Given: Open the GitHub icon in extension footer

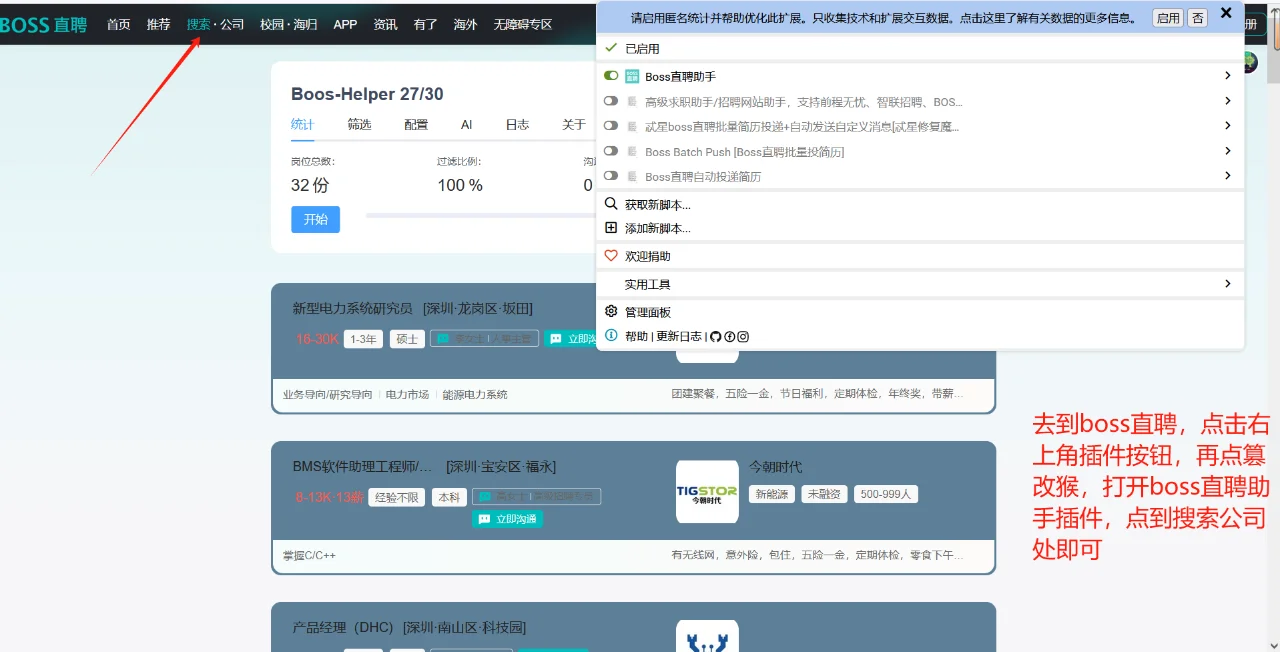Looking at the screenshot, I should 716,336.
